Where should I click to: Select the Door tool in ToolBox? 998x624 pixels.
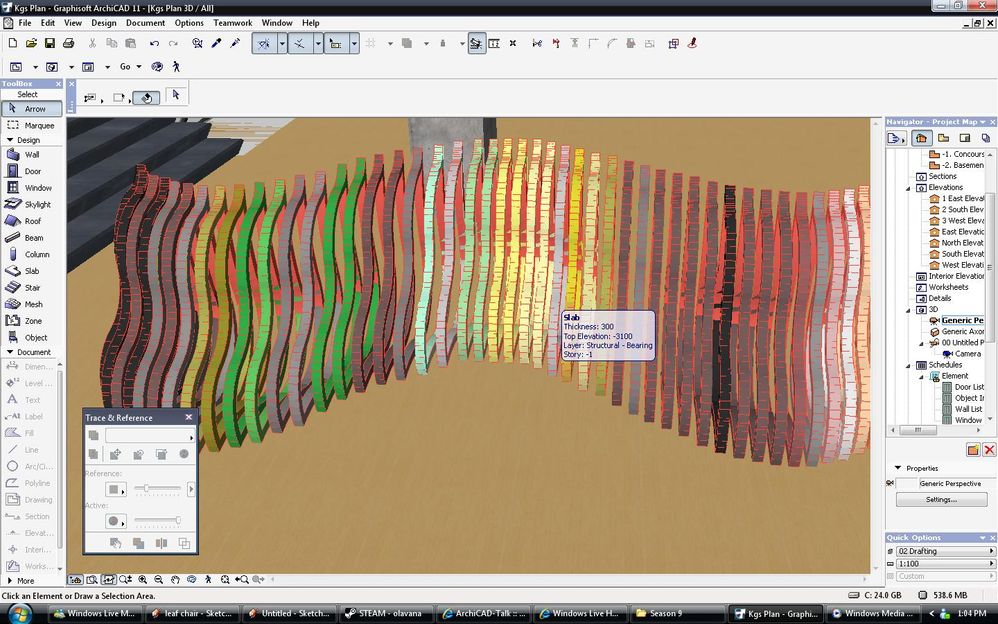coord(32,171)
